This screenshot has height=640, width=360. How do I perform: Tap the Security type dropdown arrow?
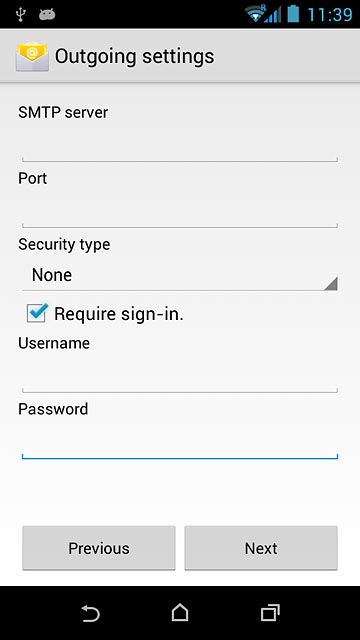pos(331,283)
